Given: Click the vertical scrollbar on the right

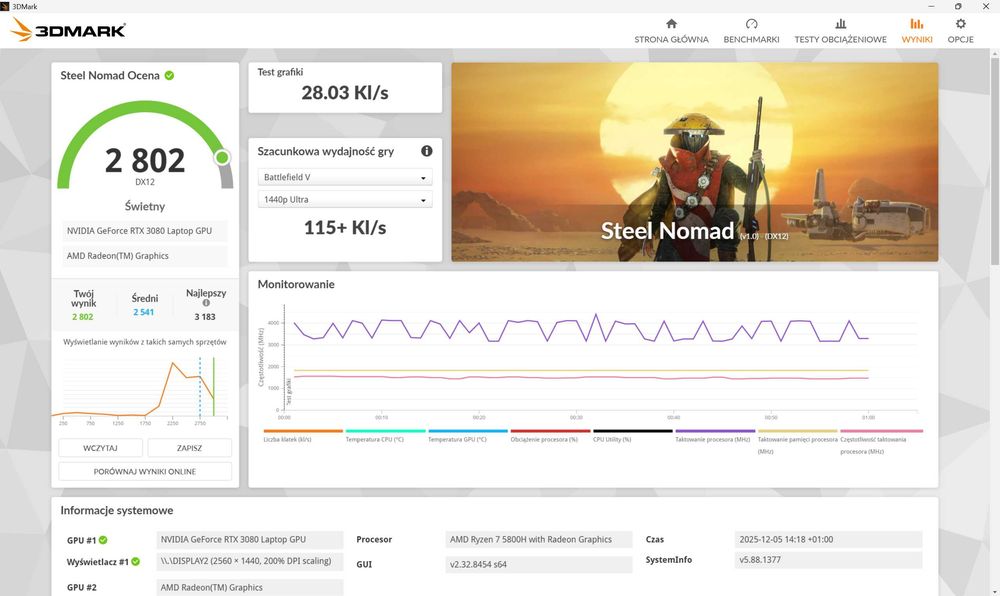Looking at the screenshot, I should tap(994, 159).
